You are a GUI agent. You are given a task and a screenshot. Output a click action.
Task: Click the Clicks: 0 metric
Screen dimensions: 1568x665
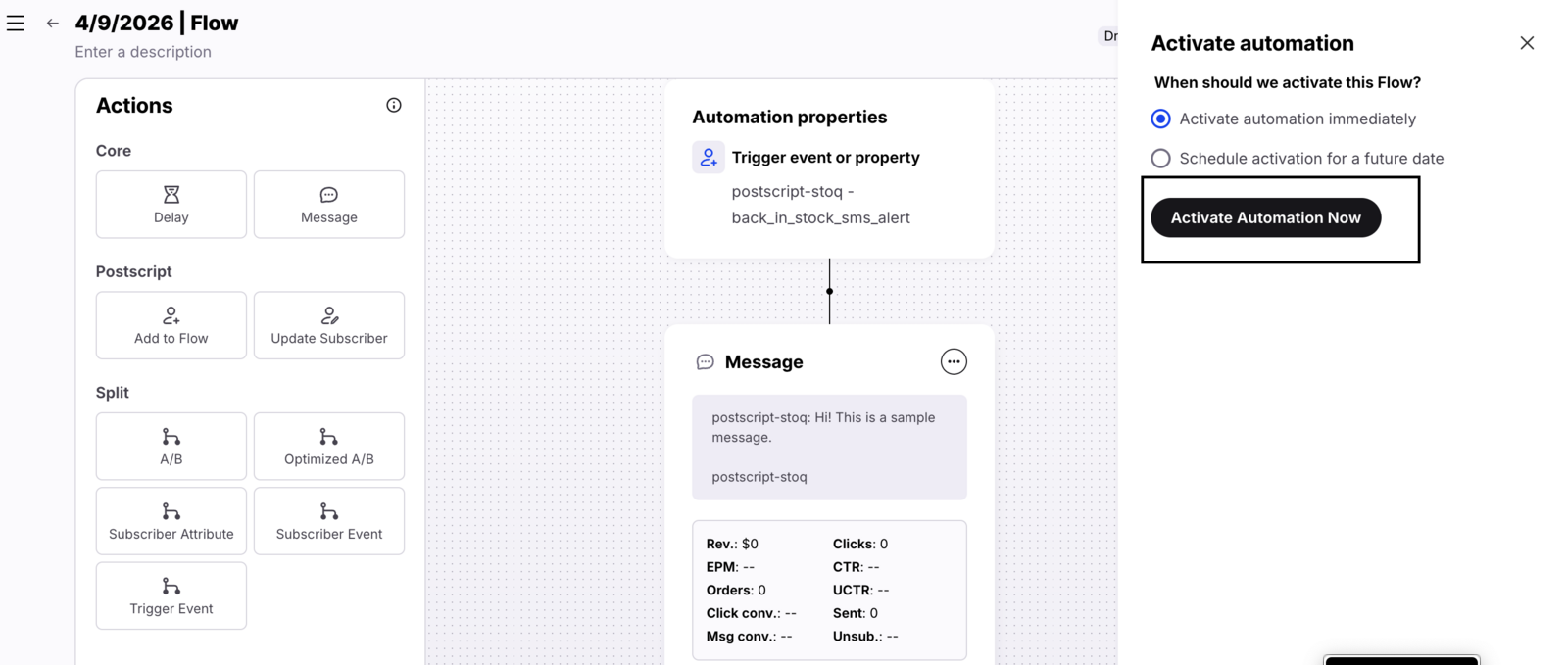click(x=860, y=544)
